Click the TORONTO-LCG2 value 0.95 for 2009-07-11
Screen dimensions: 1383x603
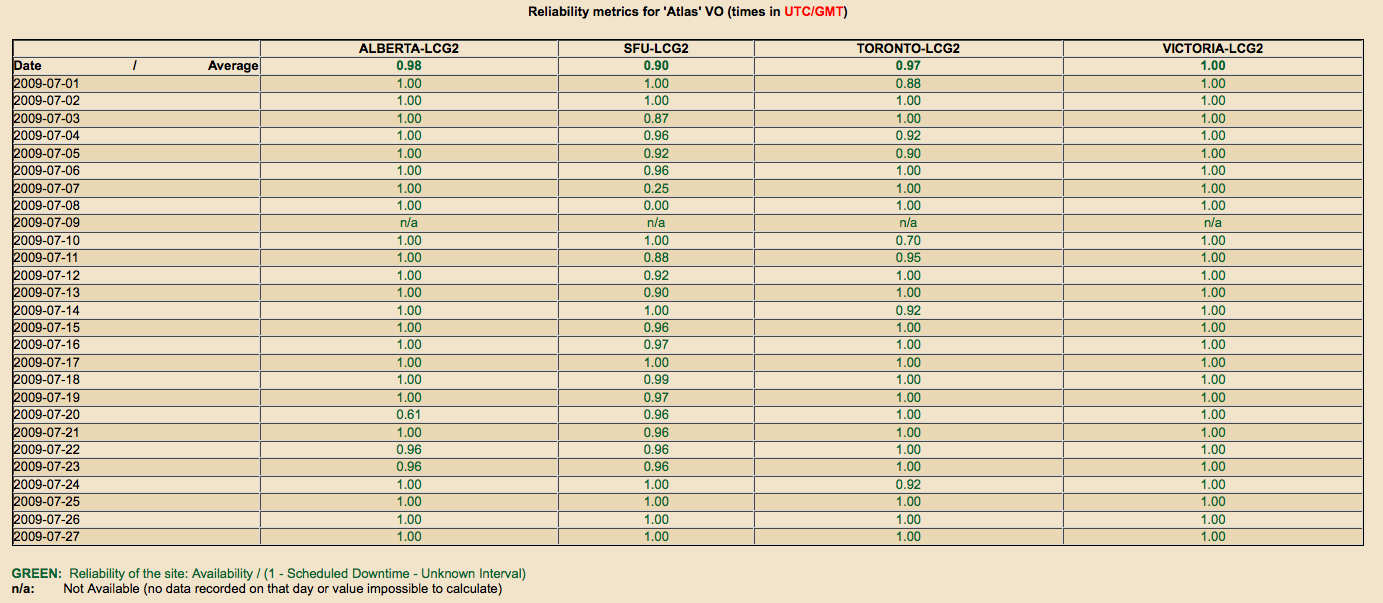pyautogui.click(x=908, y=257)
